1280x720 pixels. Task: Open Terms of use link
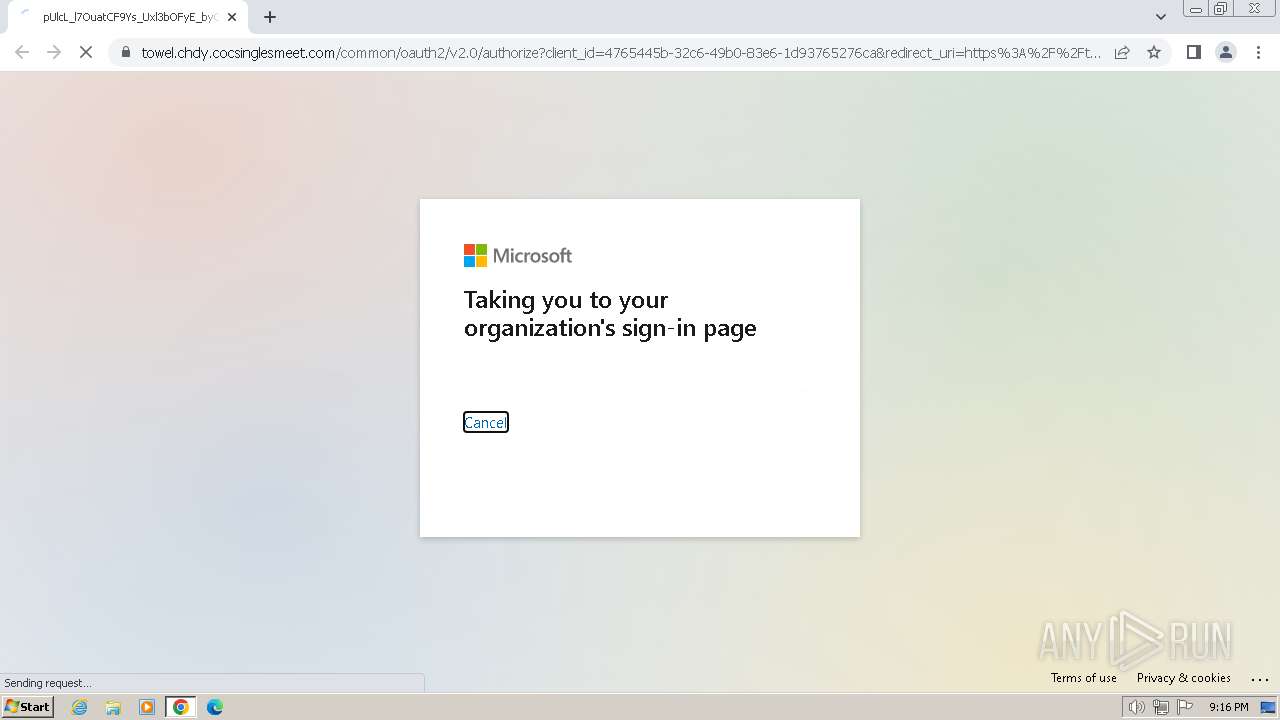pyautogui.click(x=1083, y=678)
